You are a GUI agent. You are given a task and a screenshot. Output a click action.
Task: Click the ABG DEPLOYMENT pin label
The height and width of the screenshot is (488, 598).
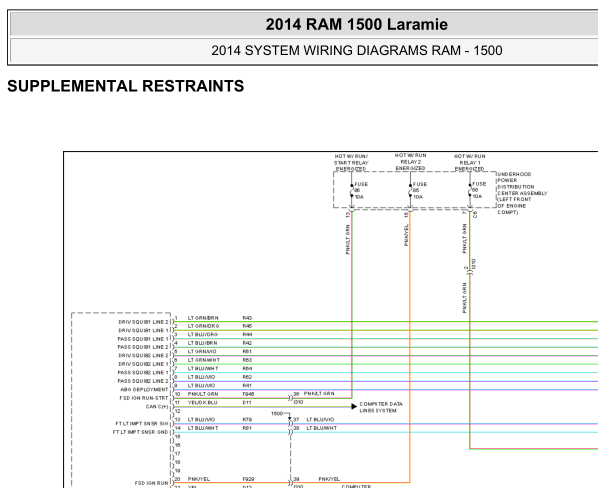pyautogui.click(x=144, y=390)
